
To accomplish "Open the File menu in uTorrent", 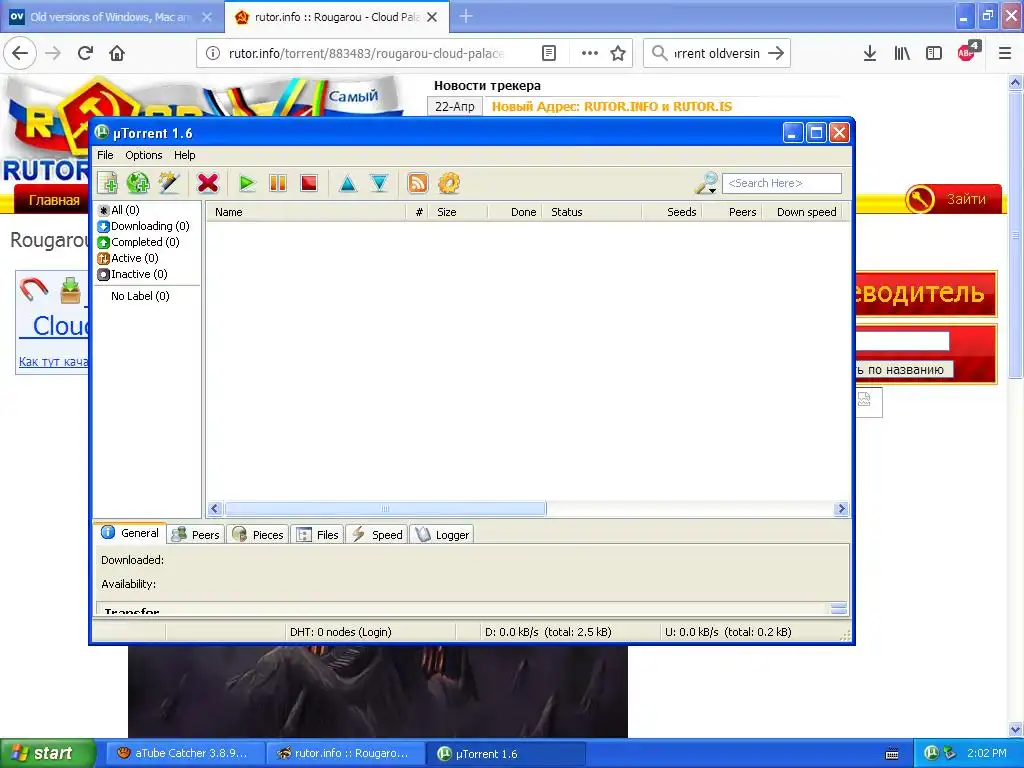I will click(x=105, y=155).
